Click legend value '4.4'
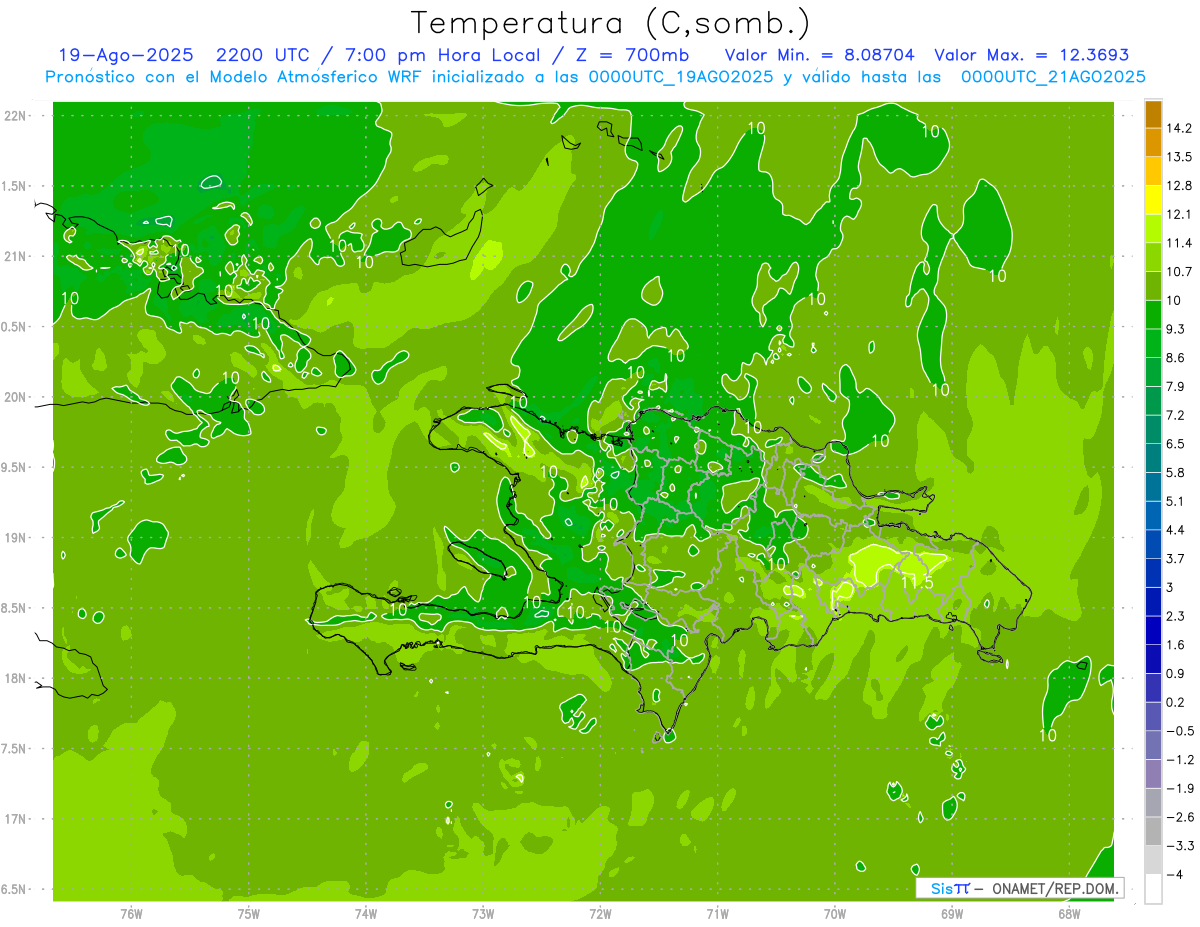1200x927 pixels. [x=1176, y=530]
